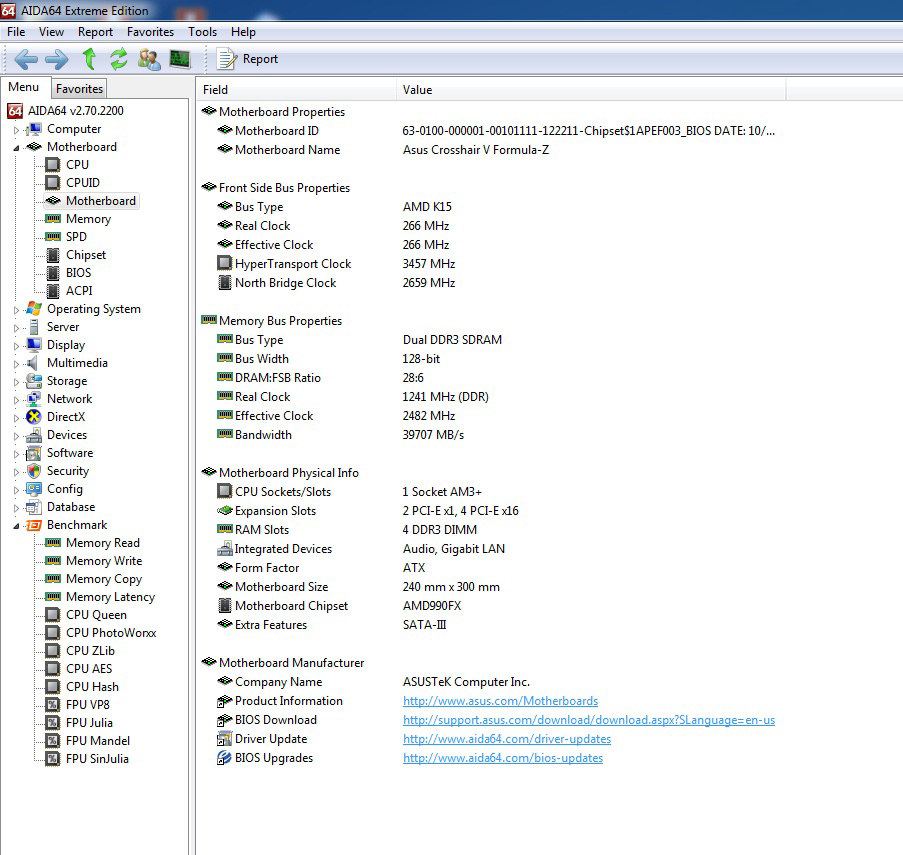
Task: Select the Chipset tree item
Action: 86,254
